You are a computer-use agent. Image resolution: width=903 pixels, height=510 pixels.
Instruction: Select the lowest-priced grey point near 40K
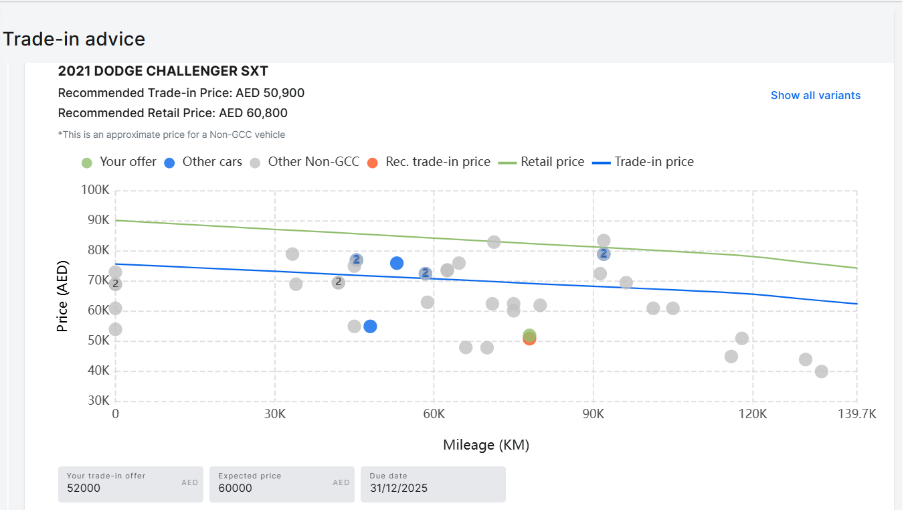(x=821, y=371)
